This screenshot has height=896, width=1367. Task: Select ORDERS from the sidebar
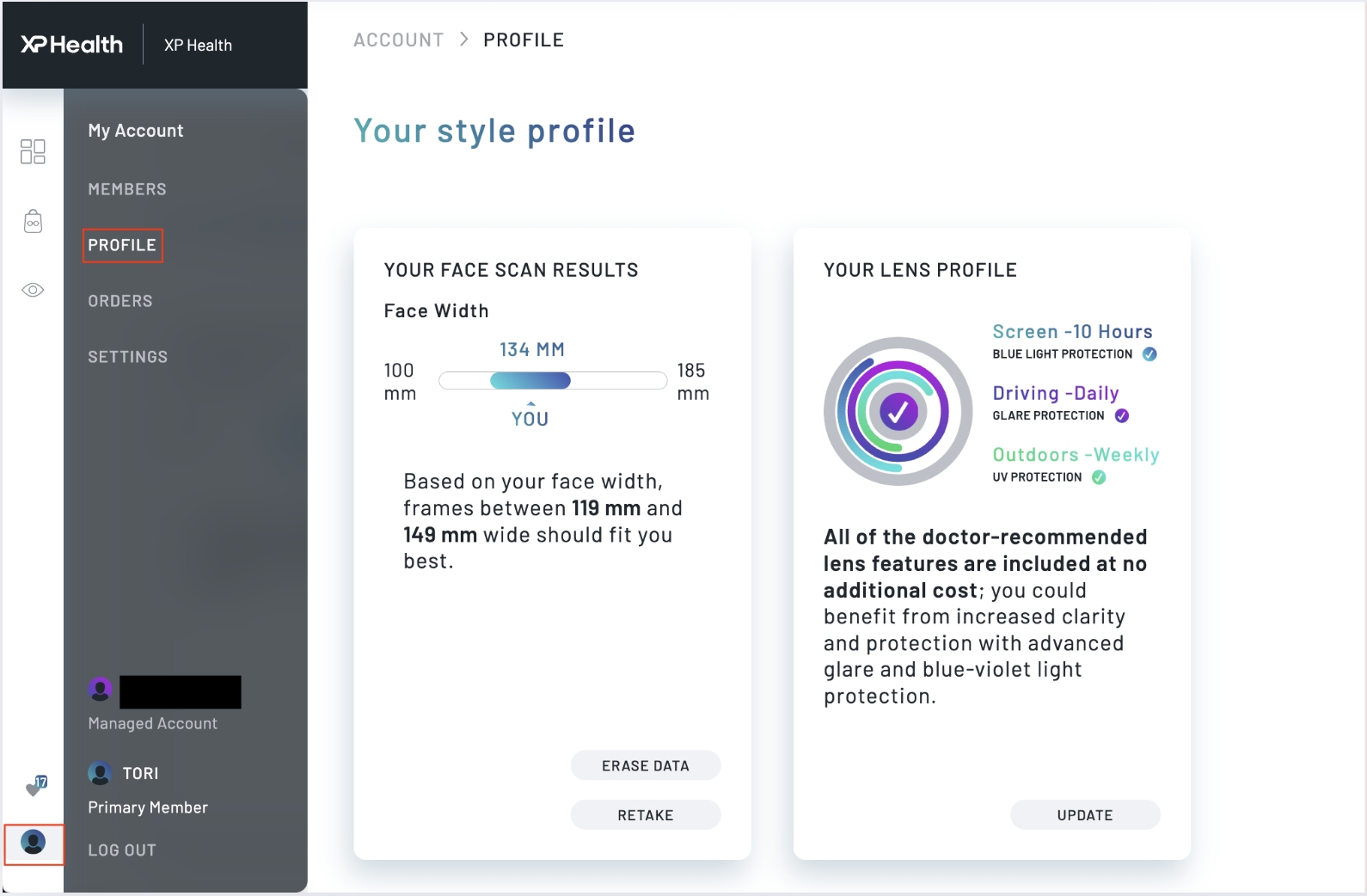pyautogui.click(x=120, y=300)
